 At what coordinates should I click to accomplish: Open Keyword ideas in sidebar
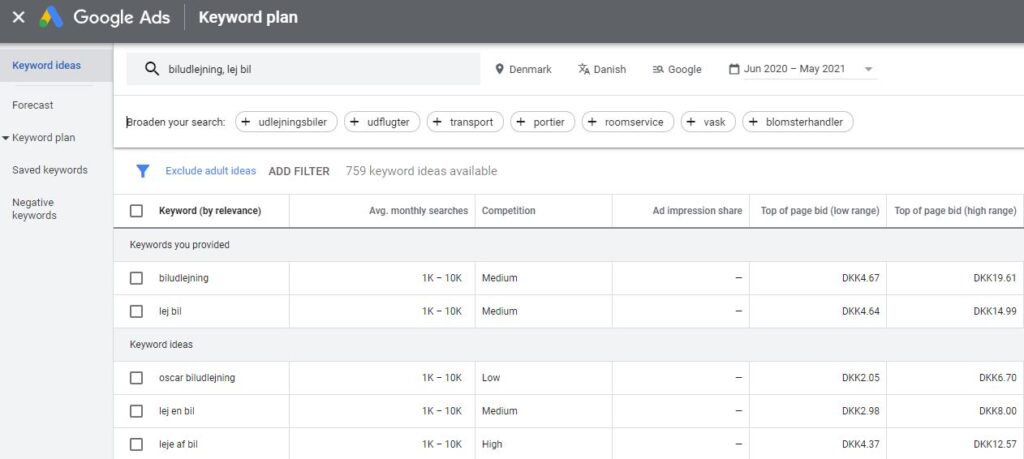click(x=46, y=65)
